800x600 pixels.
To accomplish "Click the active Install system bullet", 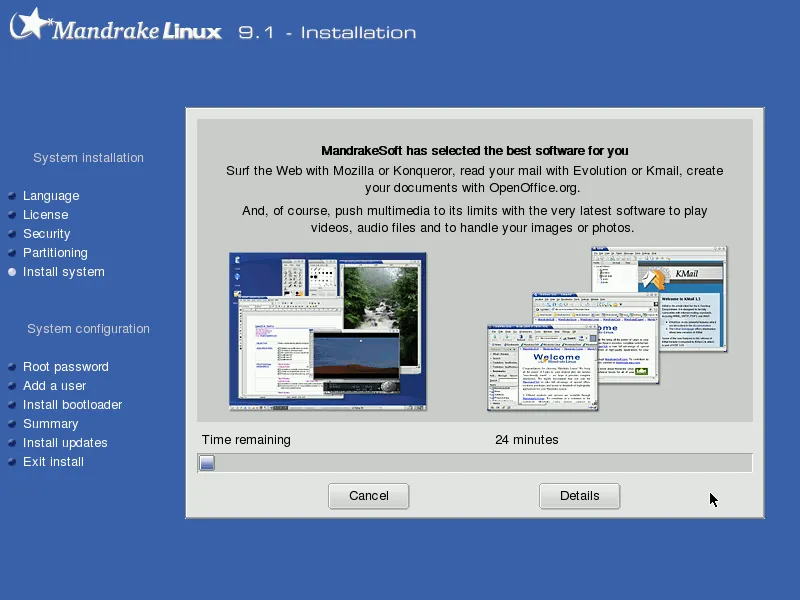I will [12, 272].
